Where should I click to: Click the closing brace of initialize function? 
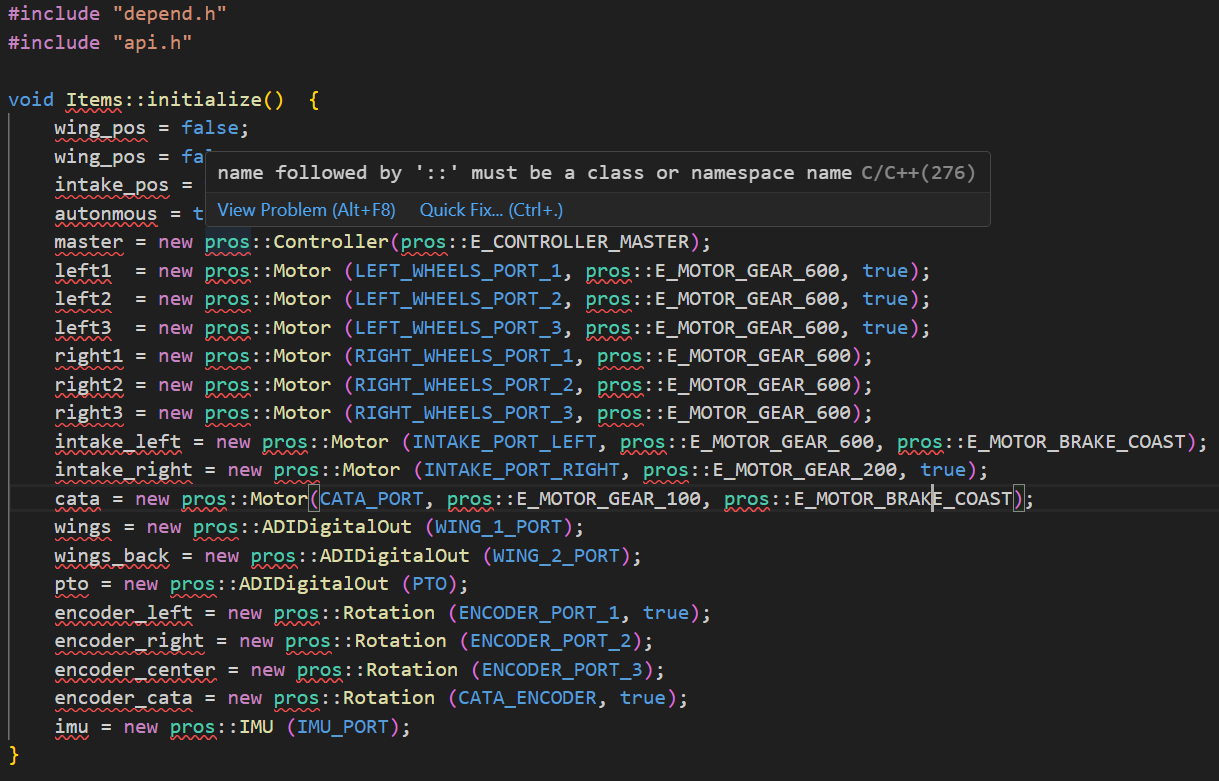pos(13,754)
